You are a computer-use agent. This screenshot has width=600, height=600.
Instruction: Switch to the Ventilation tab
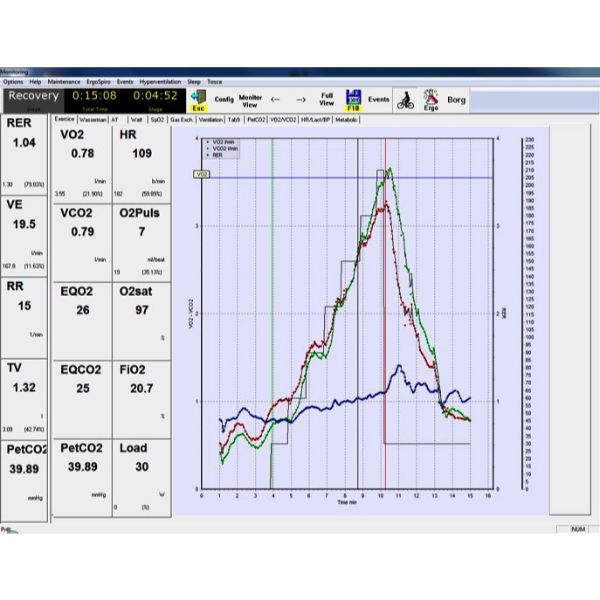211,120
